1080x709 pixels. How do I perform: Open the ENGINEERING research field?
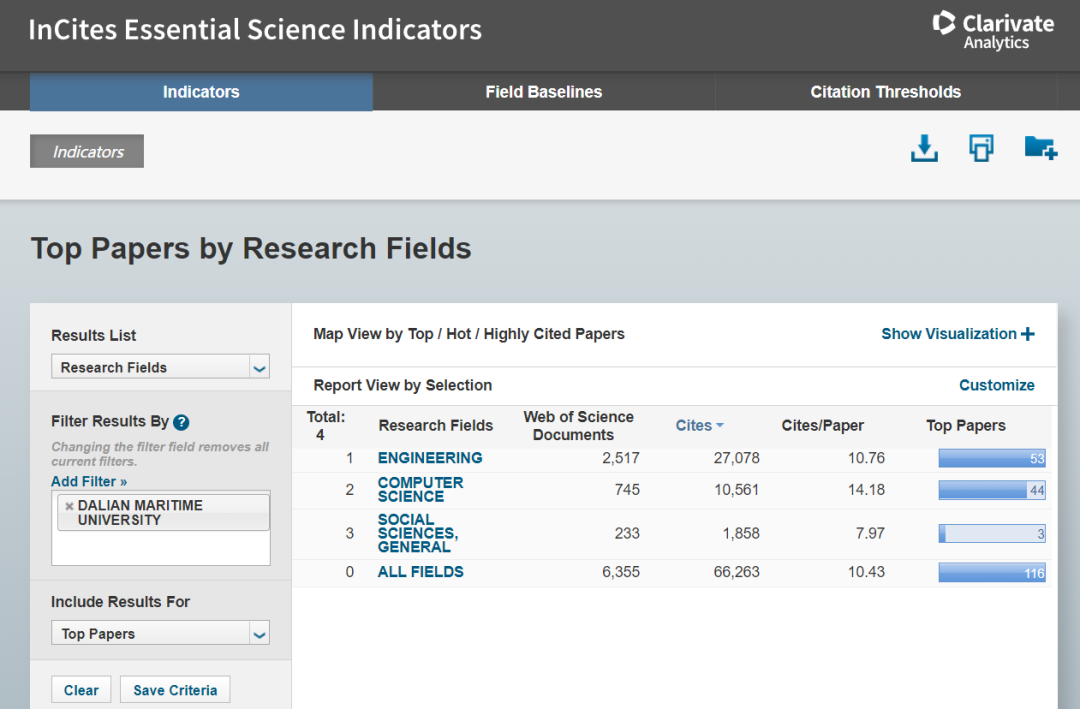point(429,458)
